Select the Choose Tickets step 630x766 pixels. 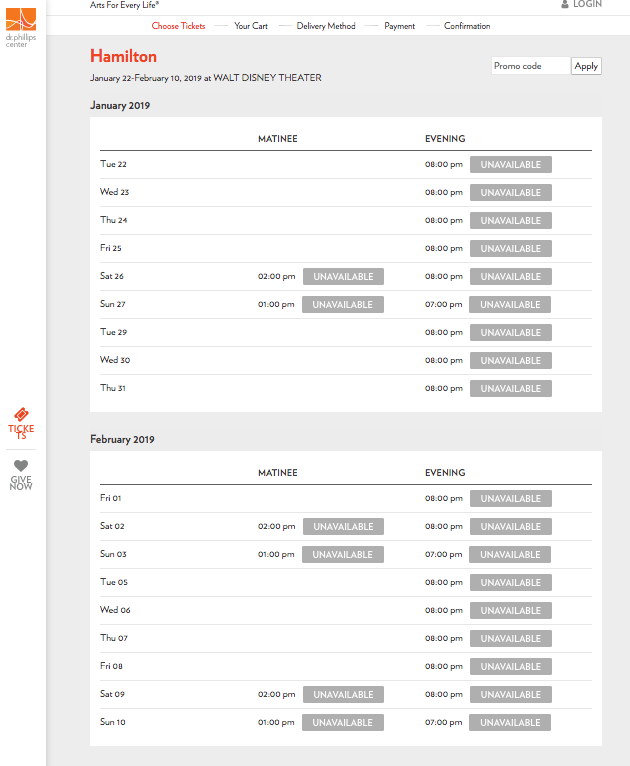click(x=178, y=26)
